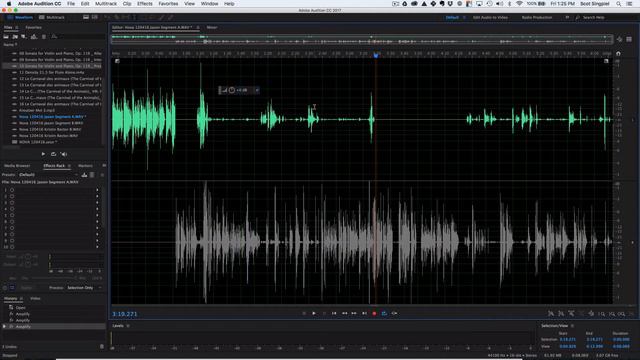Select the Radio Production workspace
640x360 pixels.
point(537,18)
